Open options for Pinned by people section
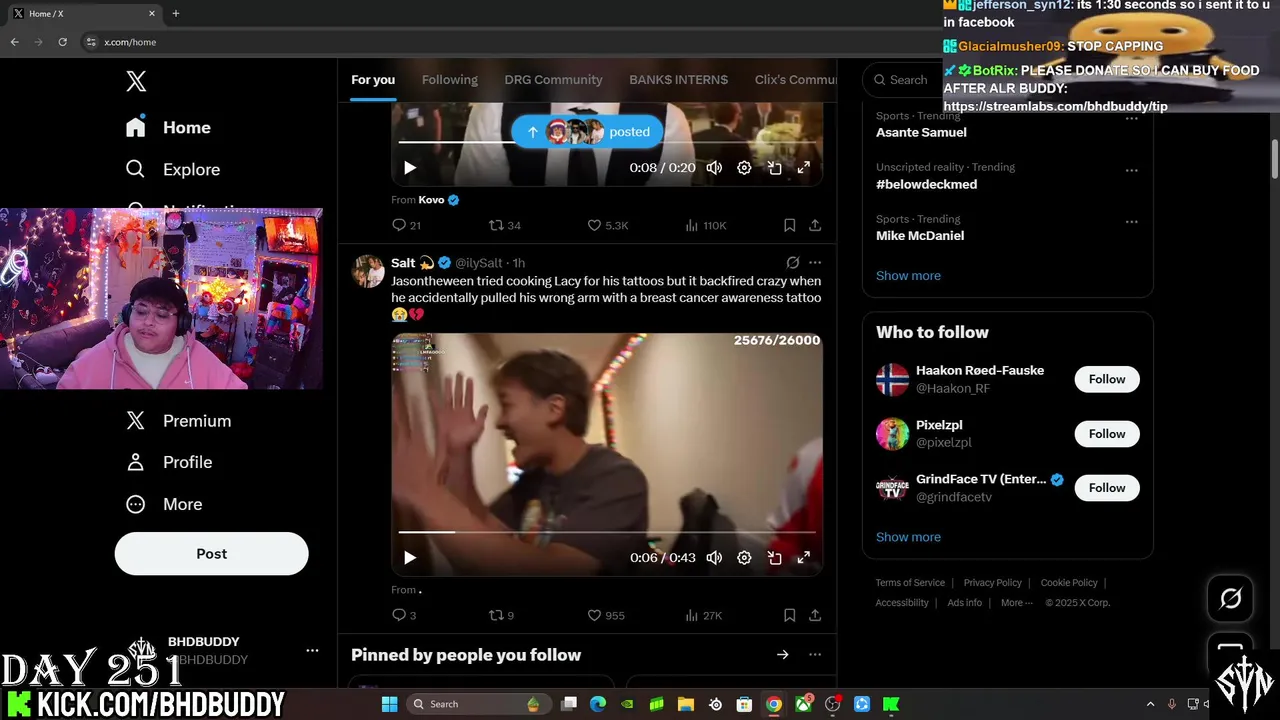This screenshot has width=1280, height=720. [x=815, y=655]
